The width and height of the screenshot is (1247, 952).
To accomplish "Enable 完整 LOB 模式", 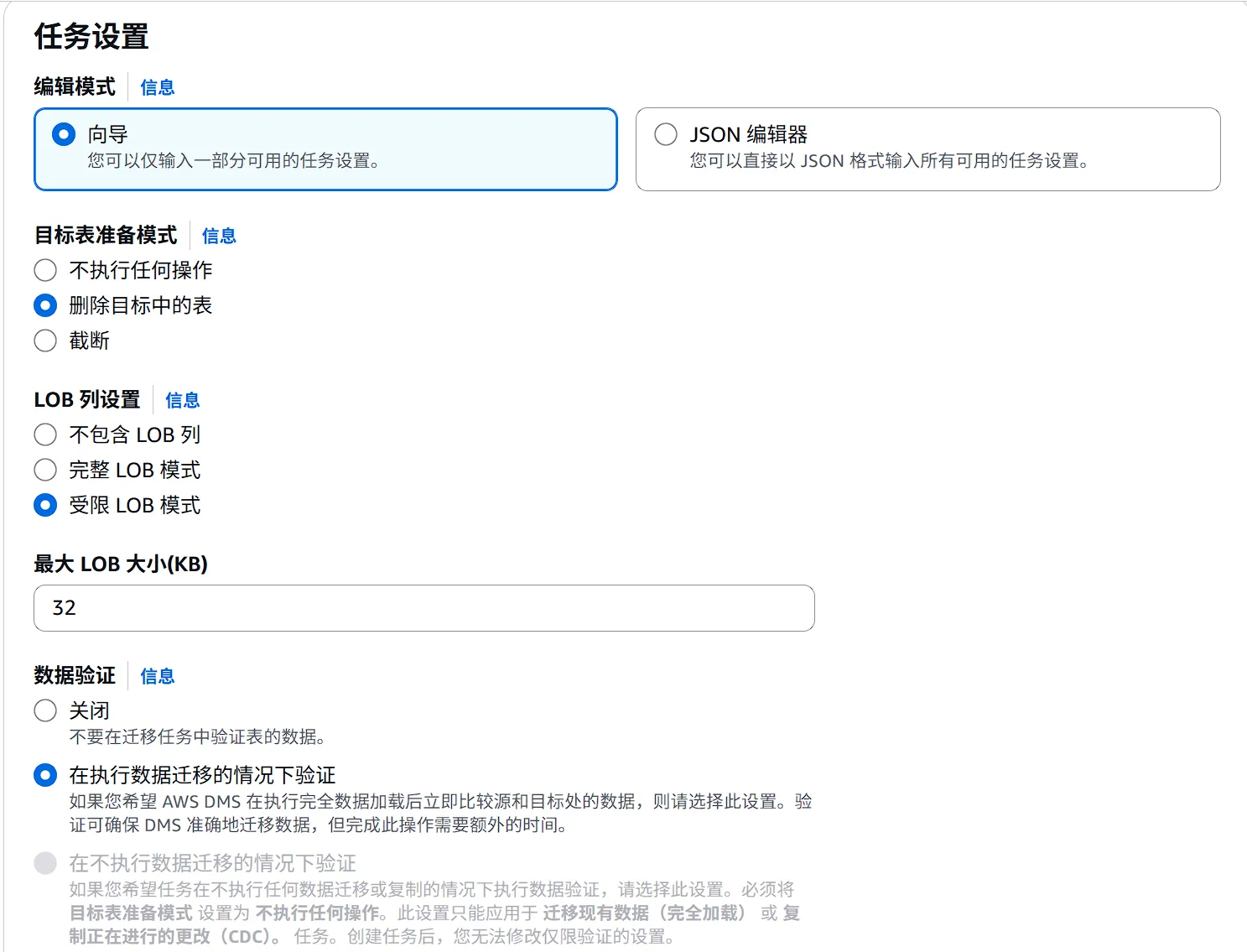I will [45, 470].
